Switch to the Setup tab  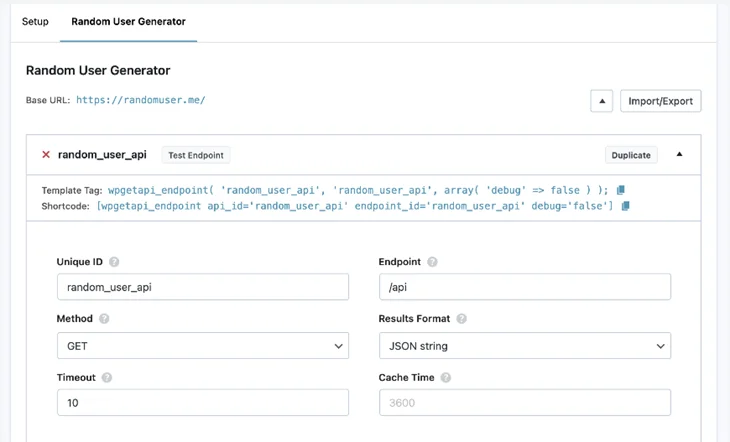[x=35, y=21]
